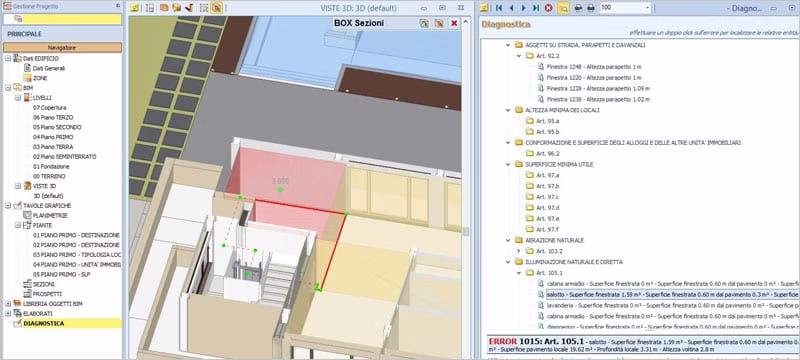Select ZONE in navigator tree

(x=40, y=78)
